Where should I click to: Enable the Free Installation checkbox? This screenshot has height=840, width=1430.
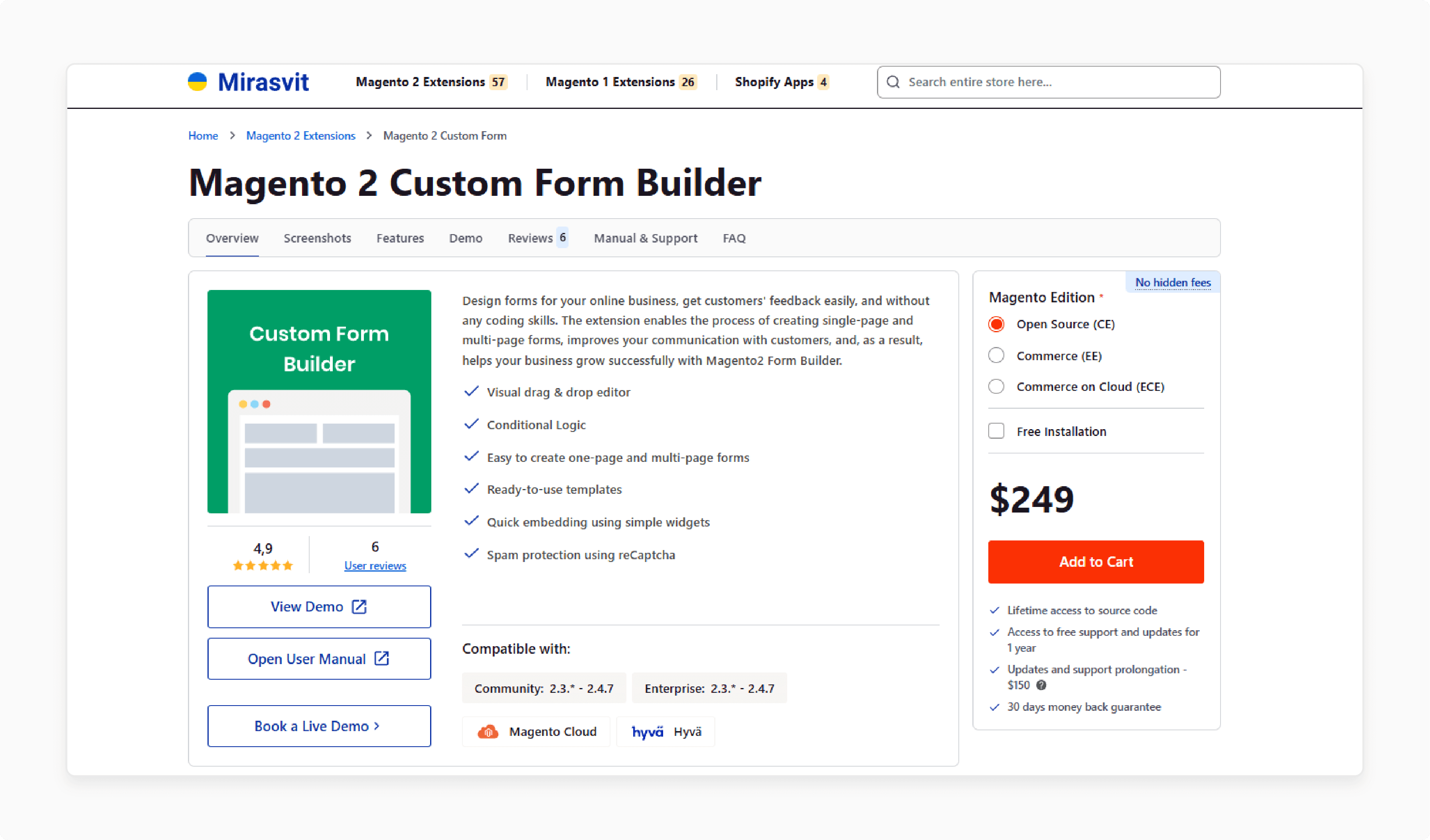996,431
